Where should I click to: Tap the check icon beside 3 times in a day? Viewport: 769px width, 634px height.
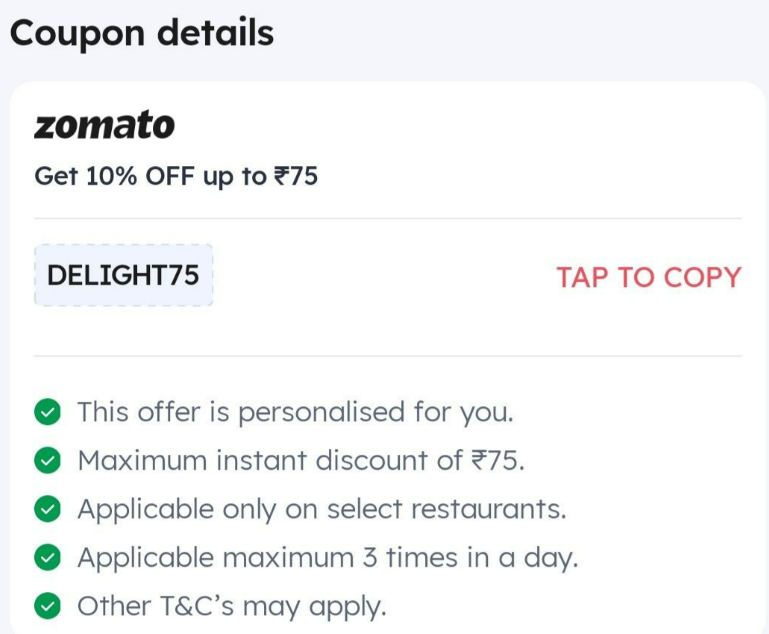click(x=48, y=558)
